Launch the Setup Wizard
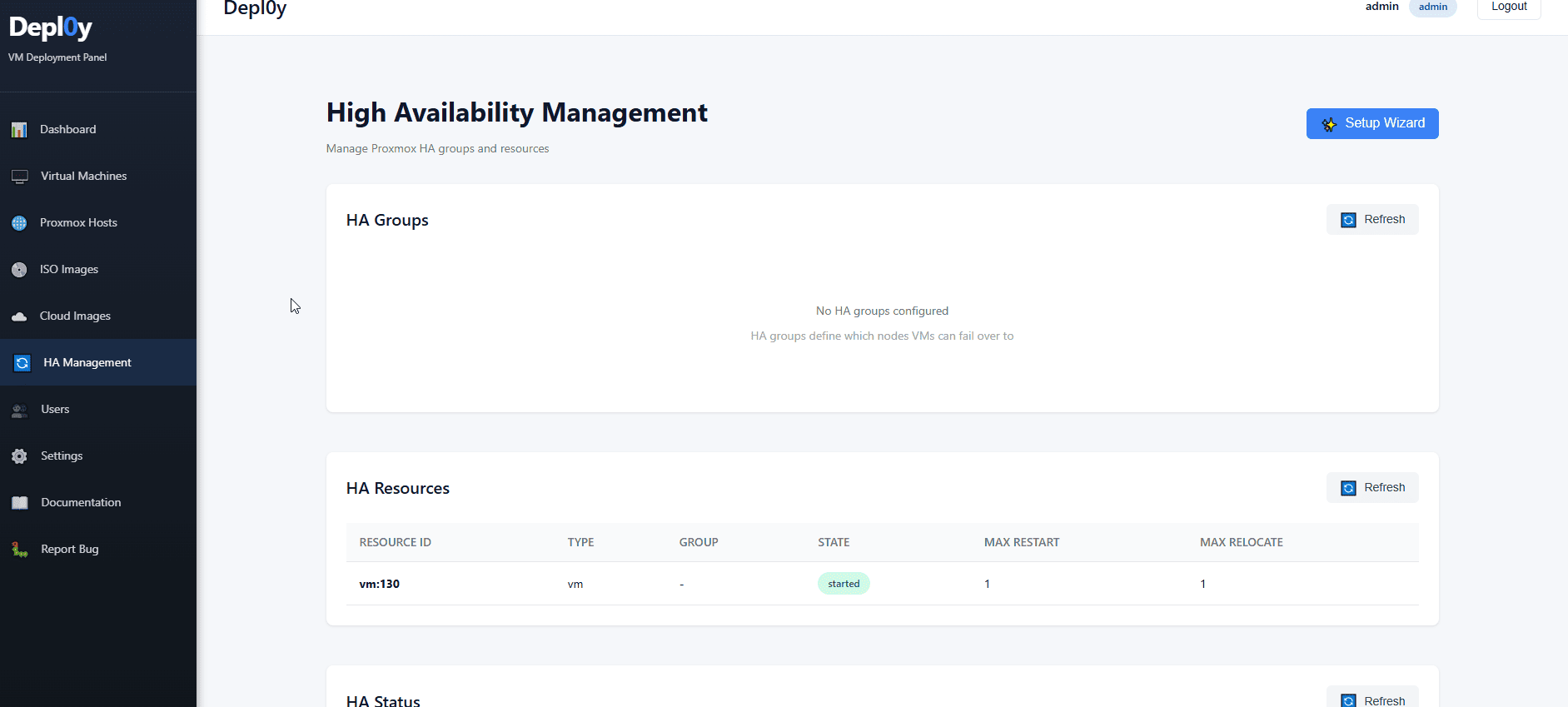The width and height of the screenshot is (1568, 707). coord(1372,123)
